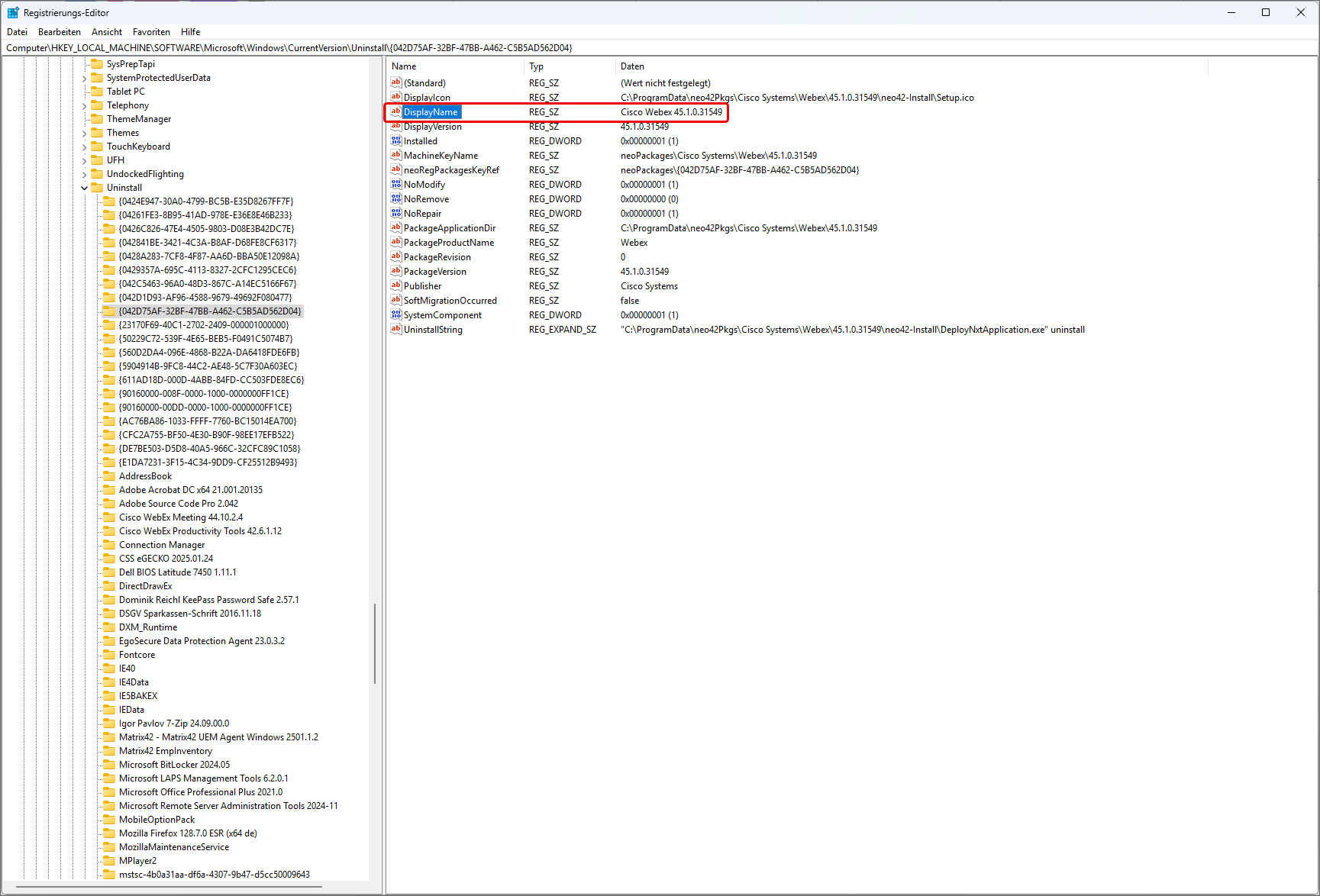Click the string icon of SoftMigrationOccurred value
1320x896 pixels.
click(395, 300)
